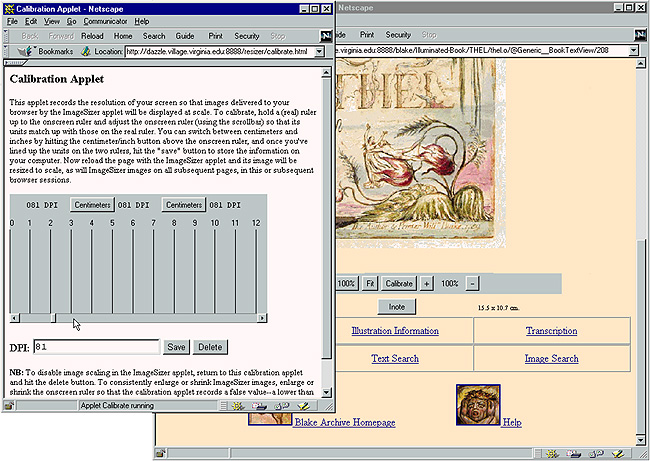Click the THEL illustrated plate image

(419, 151)
